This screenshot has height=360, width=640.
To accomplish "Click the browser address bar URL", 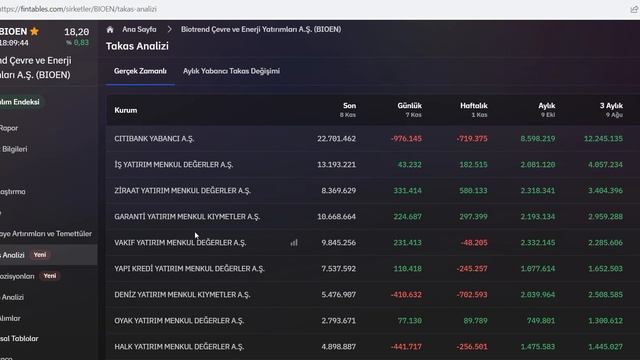I will pos(78,9).
